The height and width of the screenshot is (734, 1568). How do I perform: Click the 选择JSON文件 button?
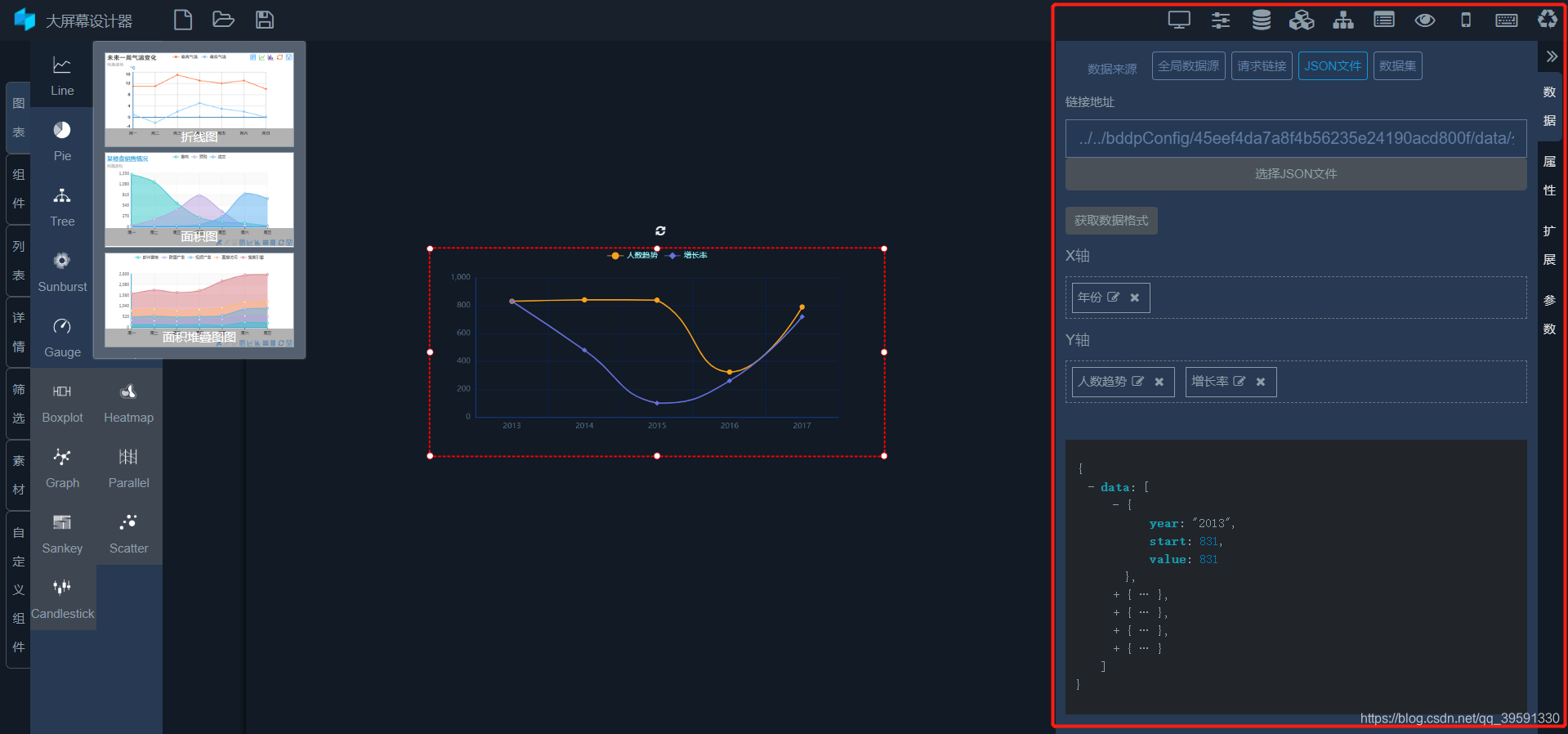[1296, 174]
